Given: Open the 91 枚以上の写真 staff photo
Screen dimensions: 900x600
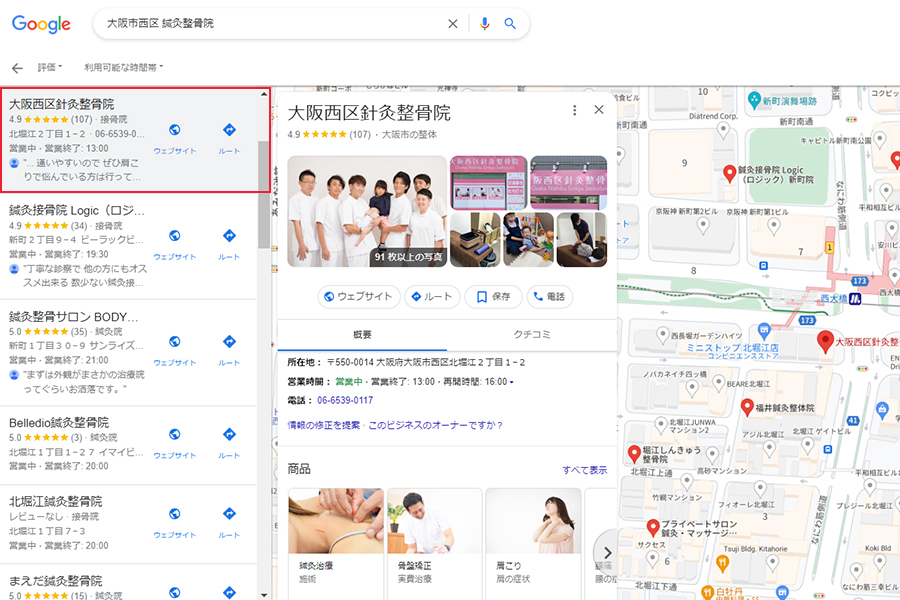Looking at the screenshot, I should pos(367,212).
